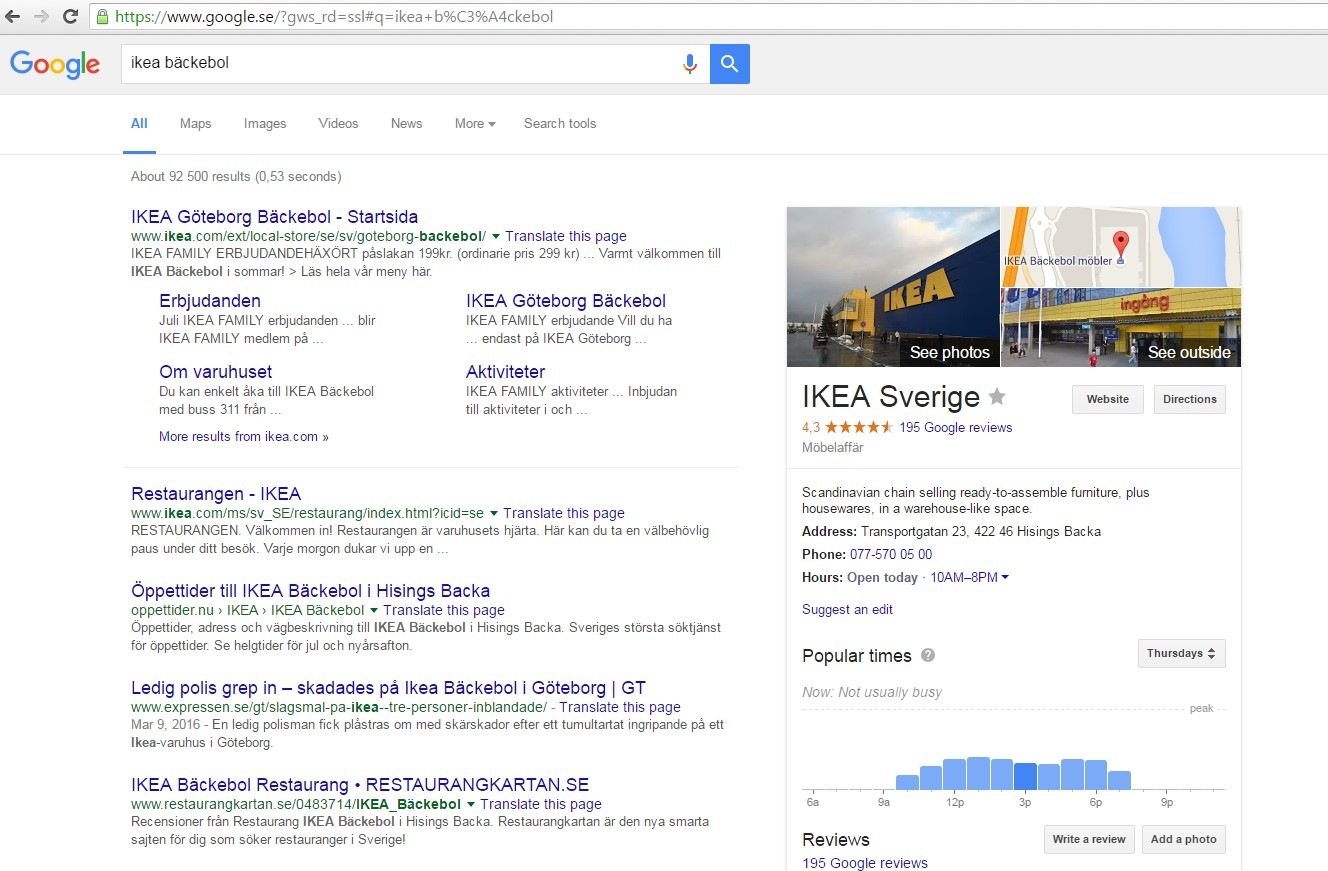The height and width of the screenshot is (871, 1328).
Task: Start voice search with microphone icon
Action: click(689, 64)
